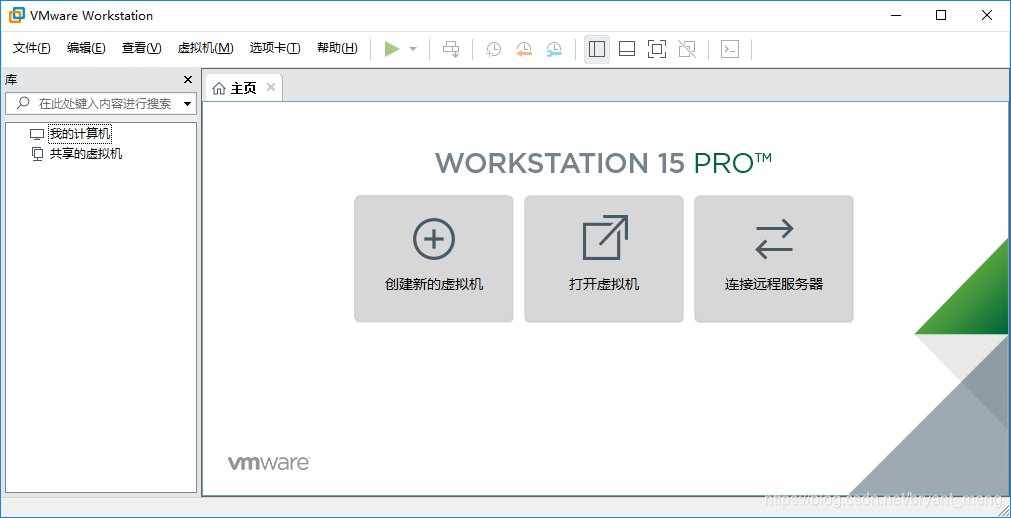Open the 编辑(E) menu
This screenshot has width=1011, height=518.
(86, 48)
